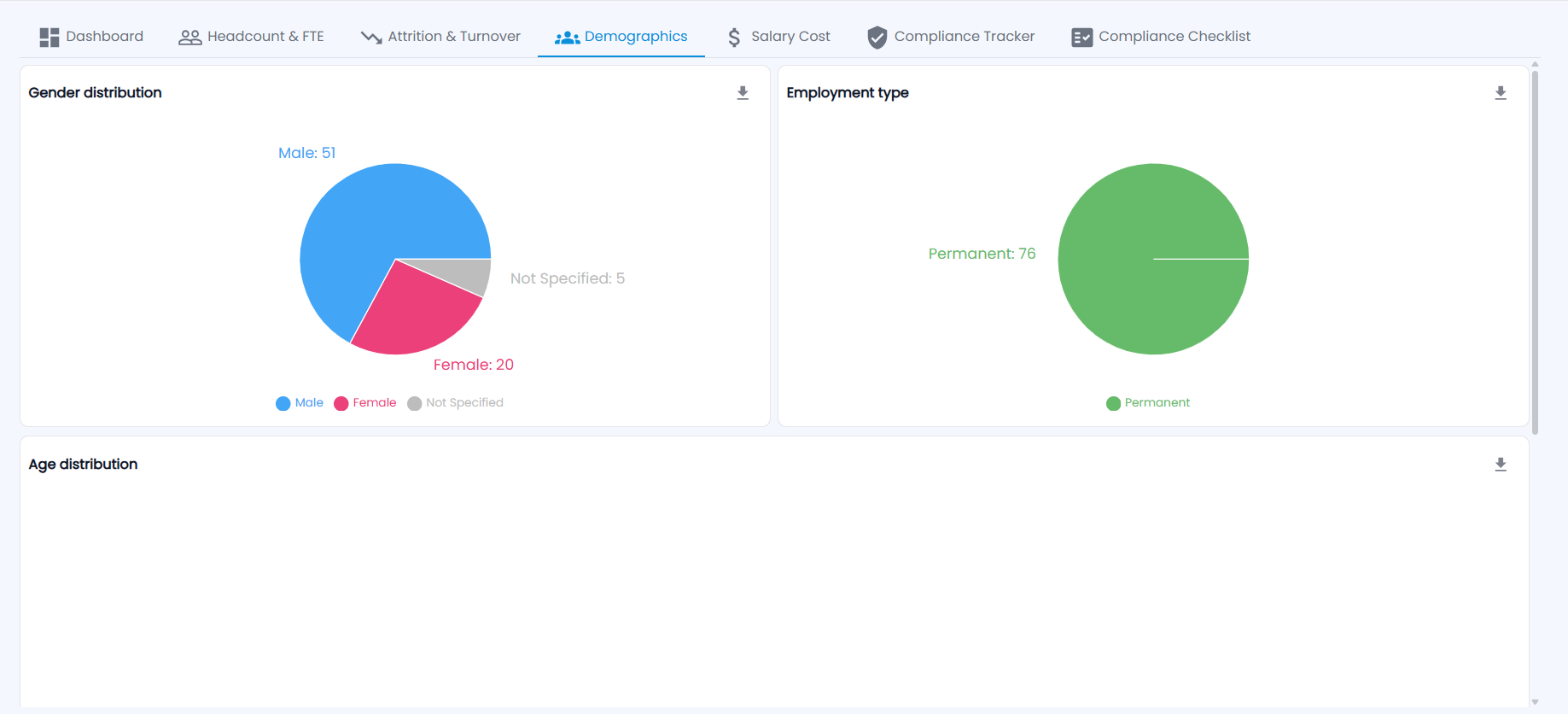Click the Compliance Tracker shield icon

[877, 37]
